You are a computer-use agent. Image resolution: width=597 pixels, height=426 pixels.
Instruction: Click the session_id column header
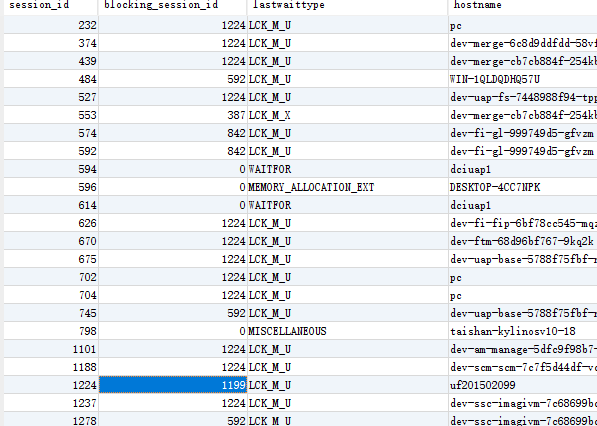coord(51,5)
